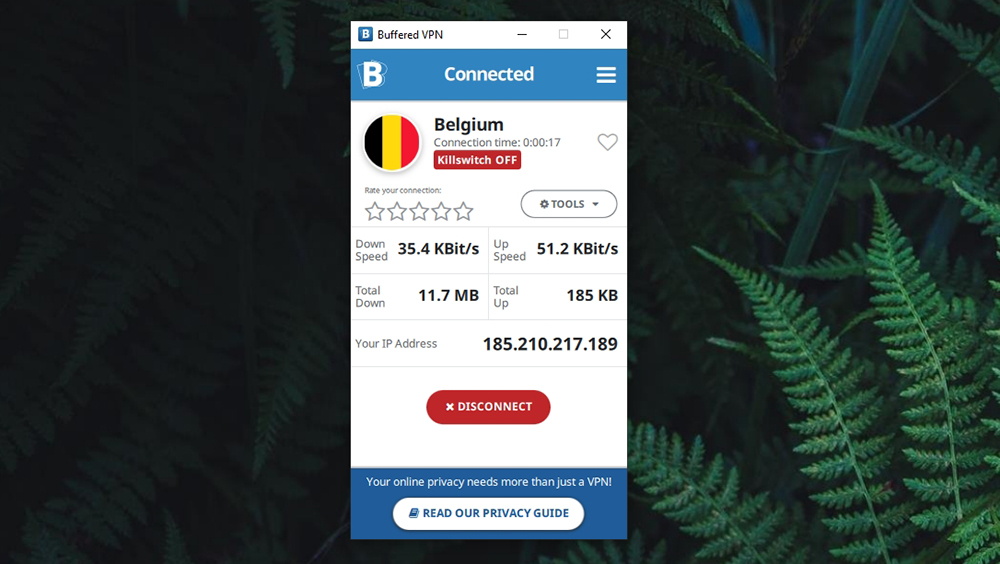Viewport: 1000px width, 564px height.
Task: Click the Belgium server name
Action: point(469,124)
